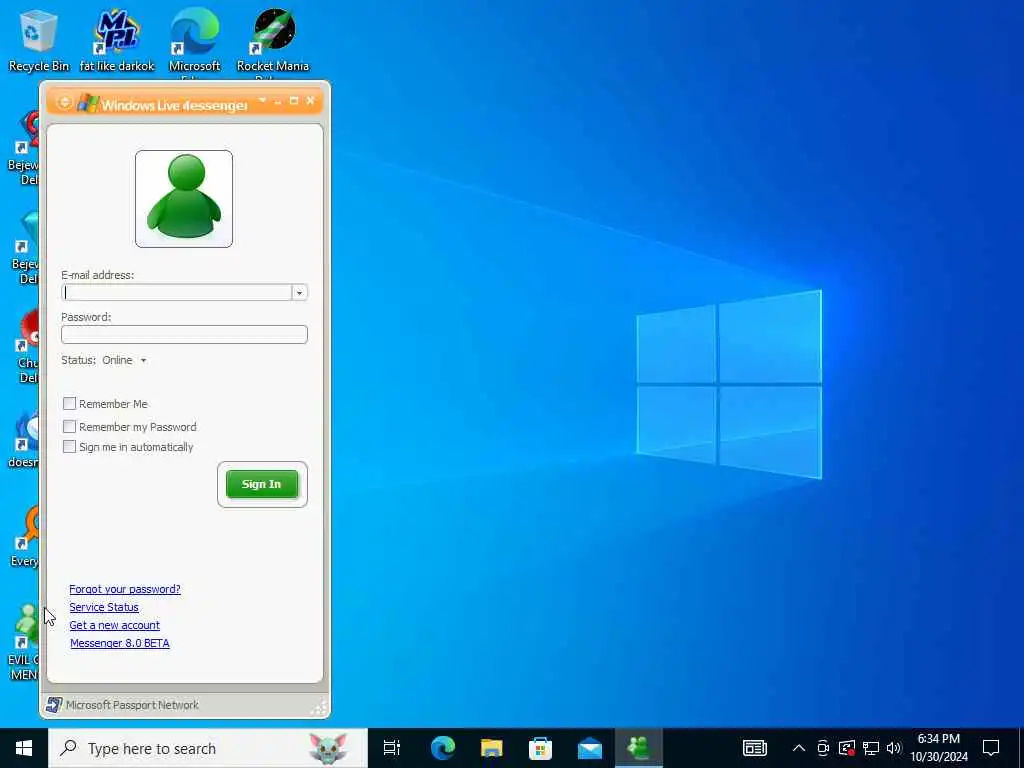Open File Explorer from taskbar
Screen dimensions: 1024x768
pos(492,748)
